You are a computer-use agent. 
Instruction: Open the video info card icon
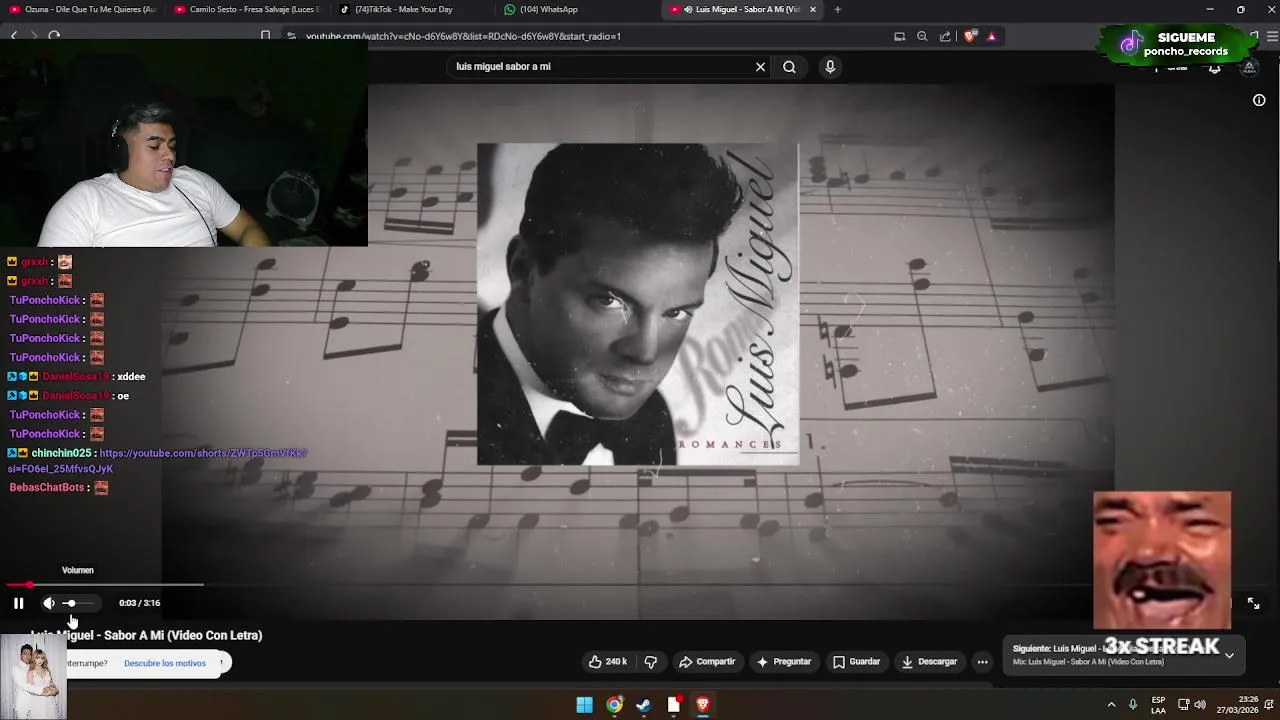(x=1259, y=100)
